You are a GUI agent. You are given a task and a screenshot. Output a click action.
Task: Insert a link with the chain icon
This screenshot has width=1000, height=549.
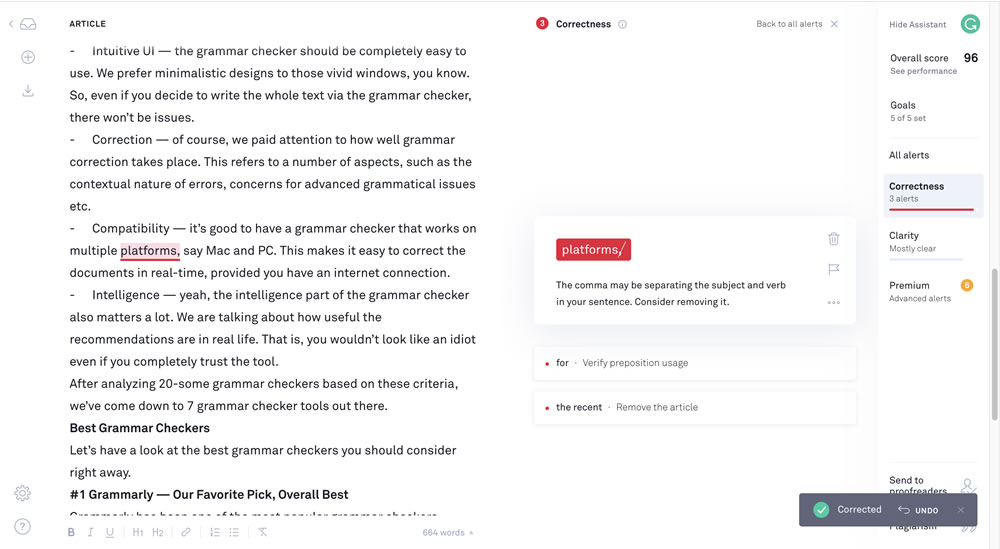(186, 532)
